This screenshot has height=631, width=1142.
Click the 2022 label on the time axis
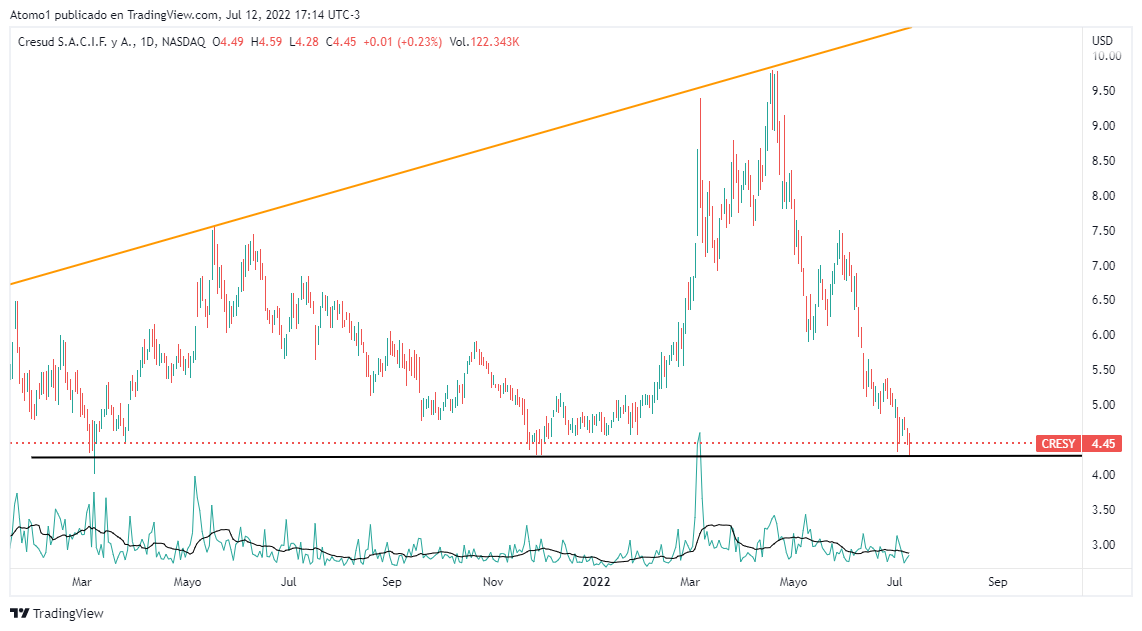pos(598,581)
